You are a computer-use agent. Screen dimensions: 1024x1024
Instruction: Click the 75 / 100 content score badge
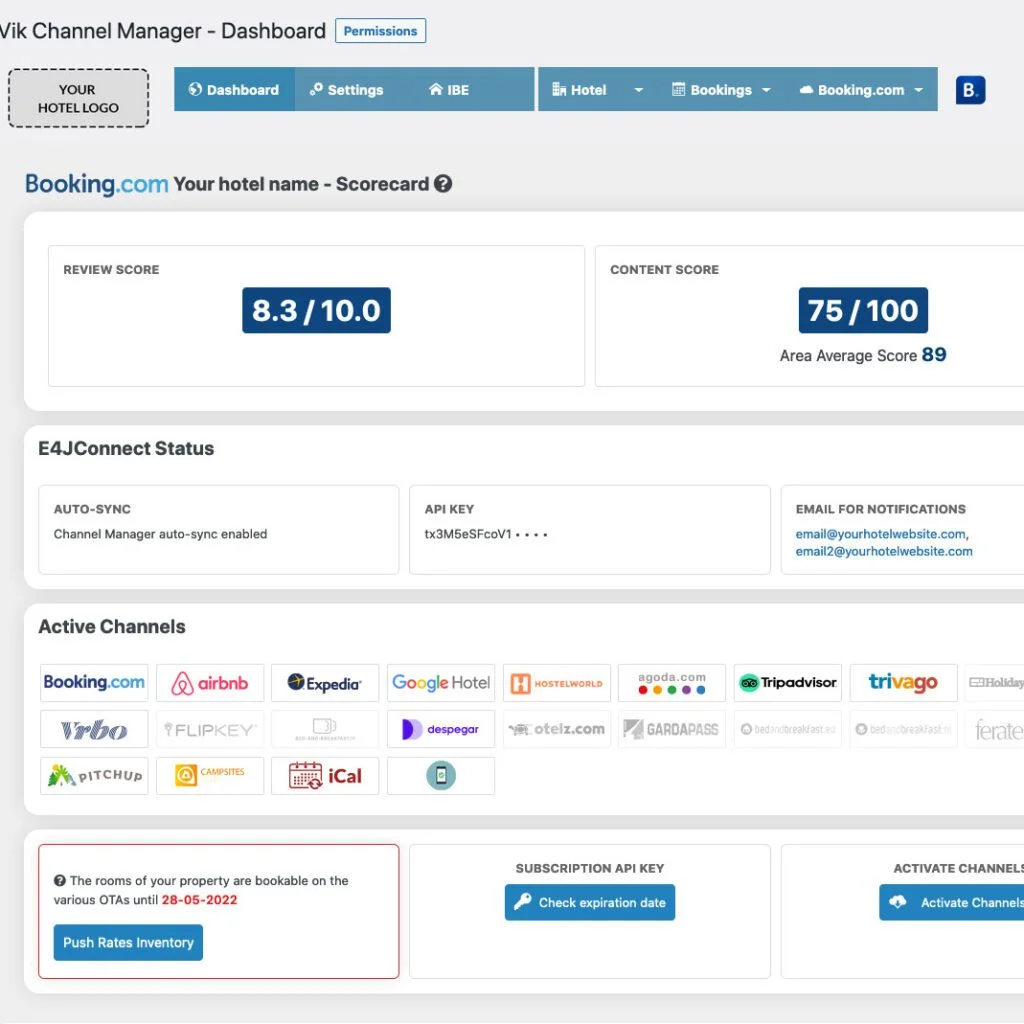pos(863,310)
